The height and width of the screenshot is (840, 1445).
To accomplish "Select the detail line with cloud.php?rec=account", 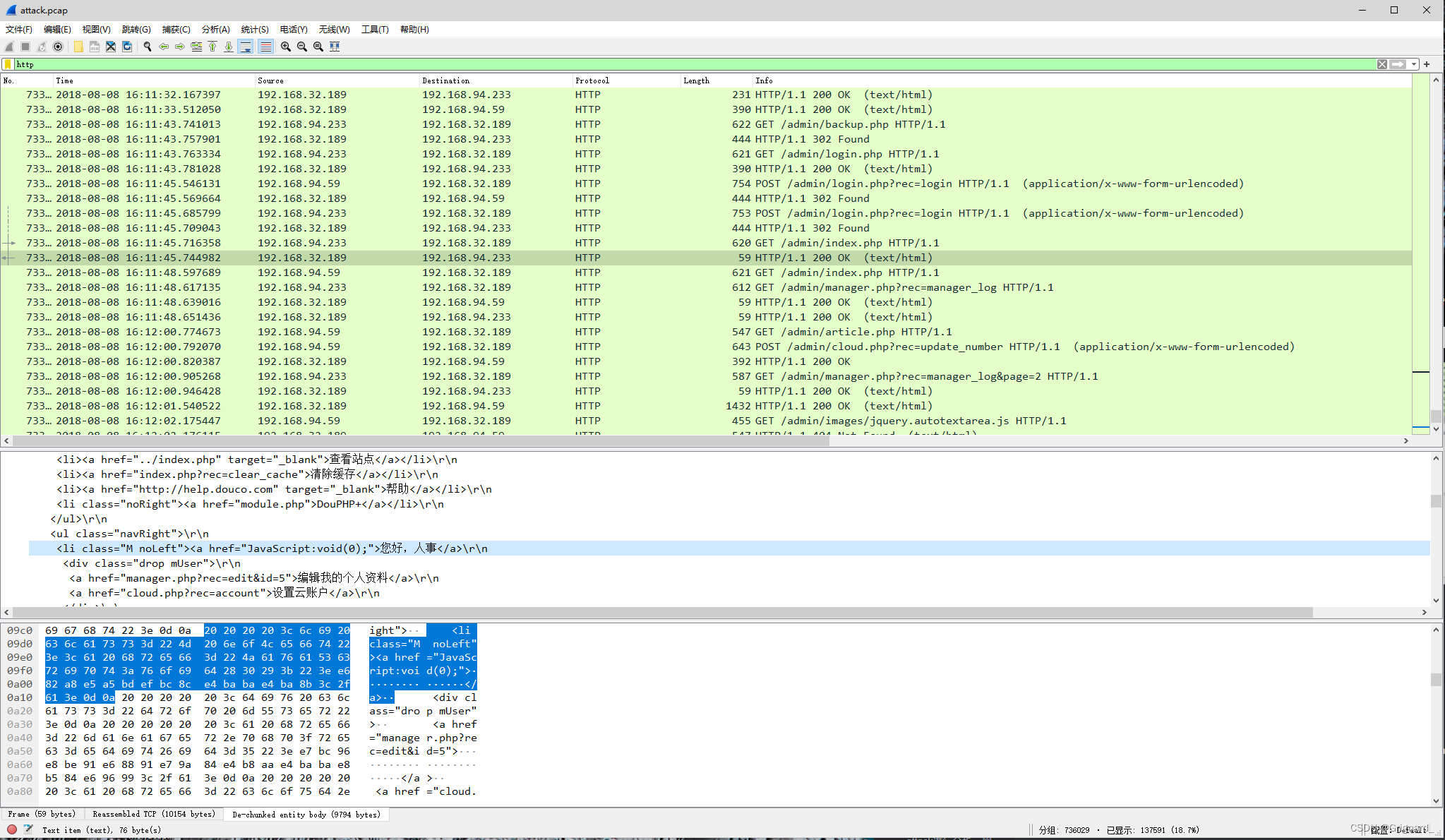I will pyautogui.click(x=729, y=593).
